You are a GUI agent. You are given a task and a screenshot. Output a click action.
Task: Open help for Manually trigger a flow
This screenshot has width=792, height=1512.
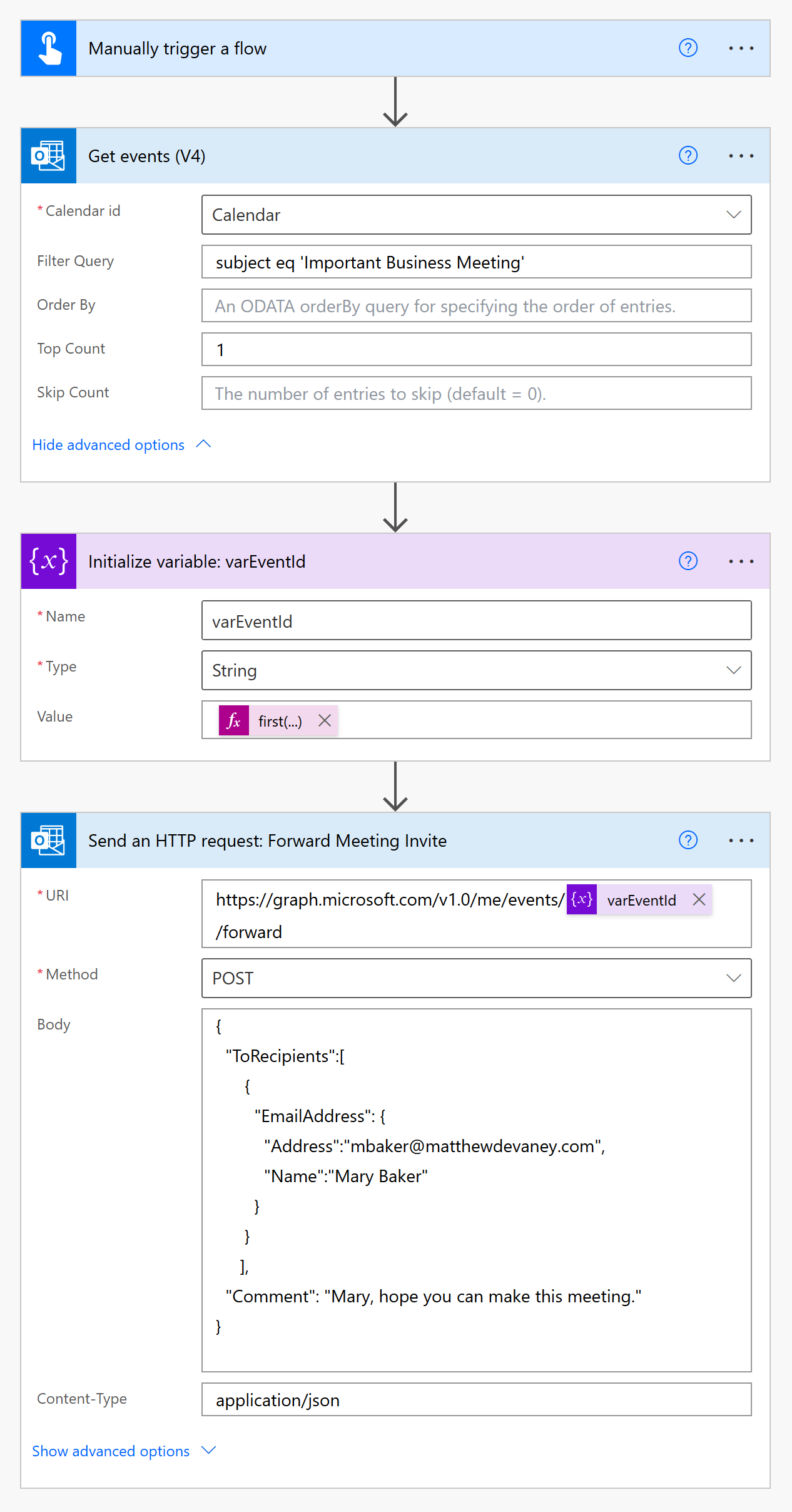click(688, 48)
